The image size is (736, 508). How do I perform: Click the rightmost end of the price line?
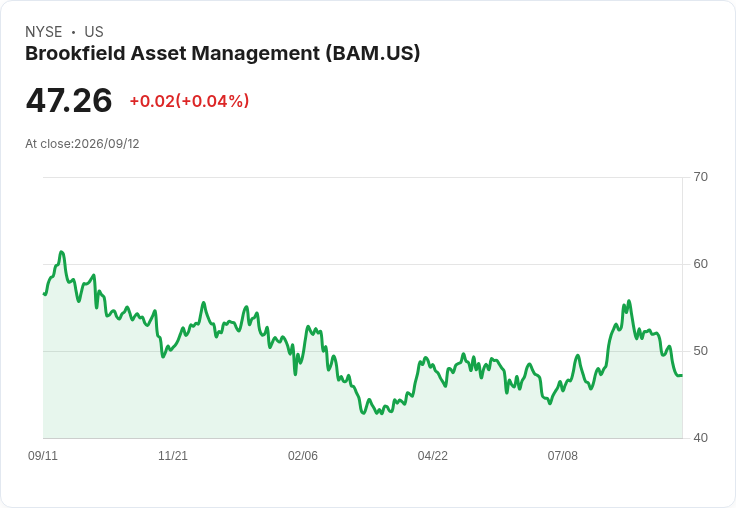click(682, 375)
